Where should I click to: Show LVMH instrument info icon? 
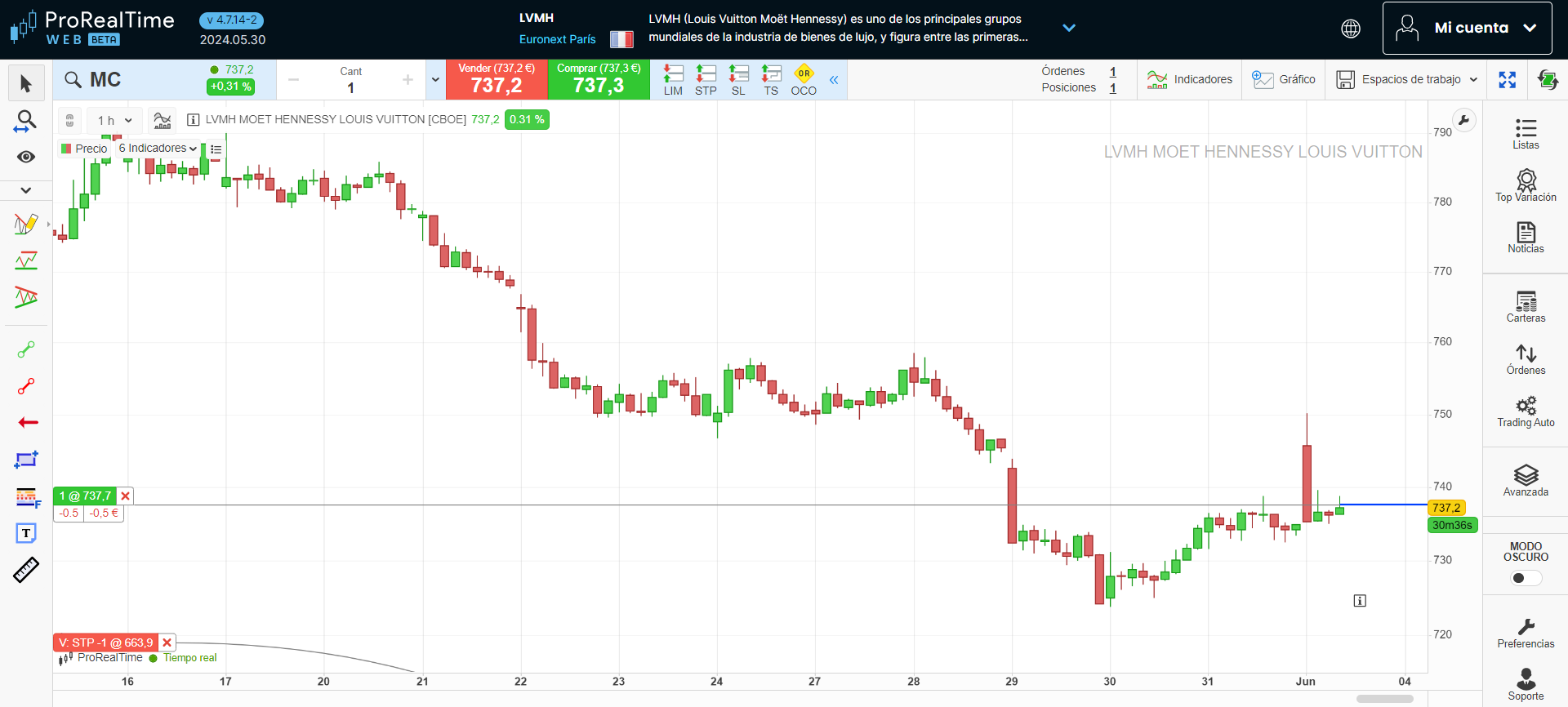coord(194,120)
